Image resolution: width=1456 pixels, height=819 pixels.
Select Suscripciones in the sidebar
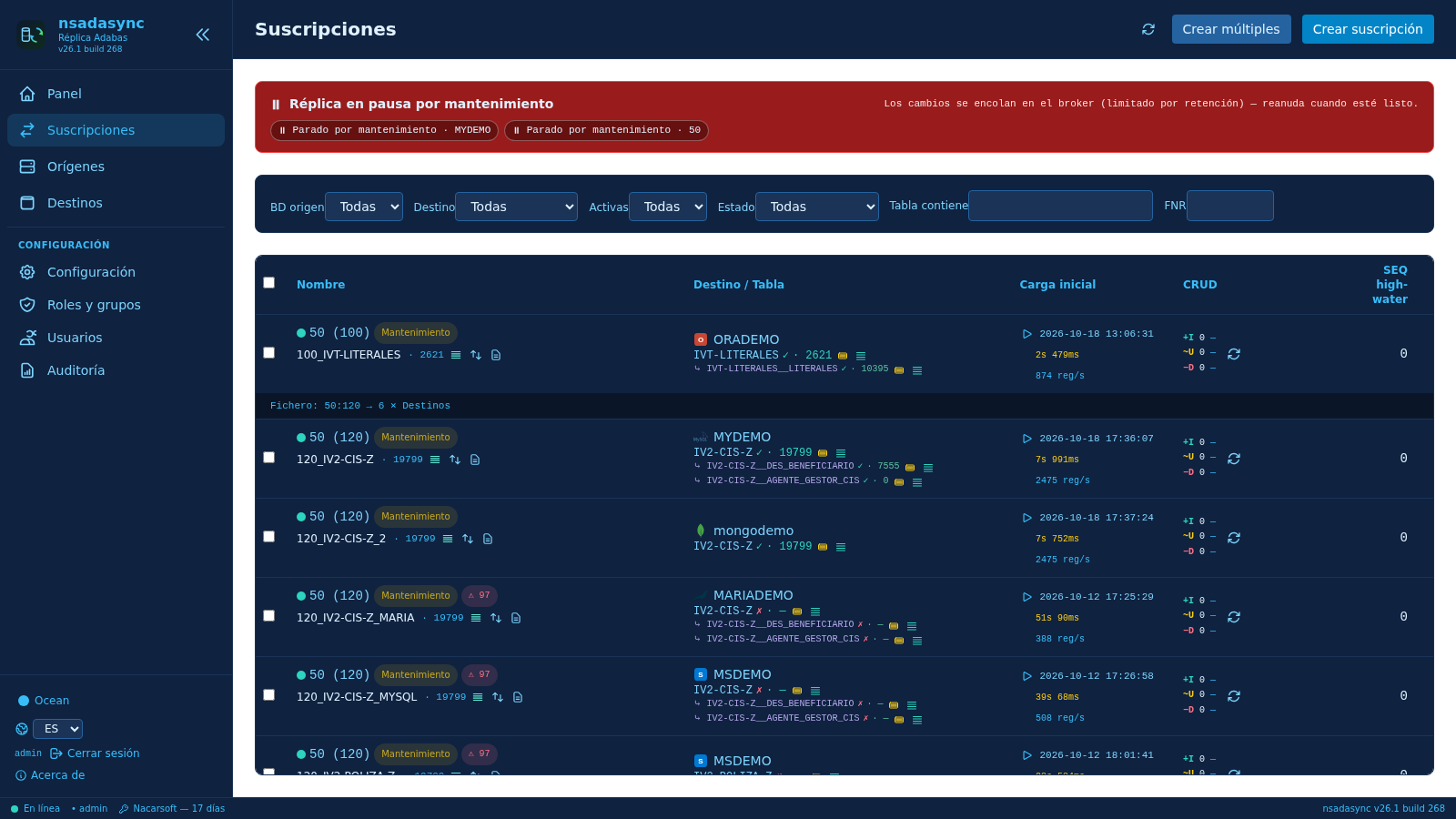click(x=116, y=130)
